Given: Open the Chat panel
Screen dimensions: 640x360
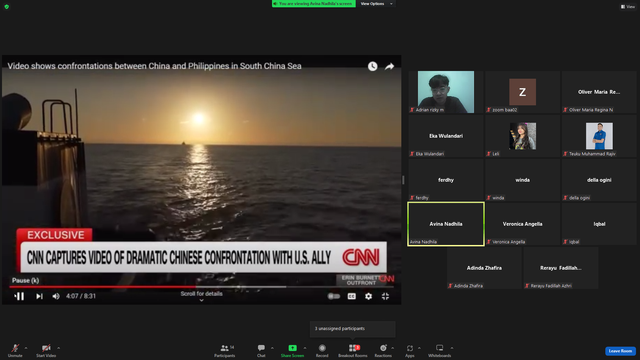Looking at the screenshot, I should coord(261,350).
